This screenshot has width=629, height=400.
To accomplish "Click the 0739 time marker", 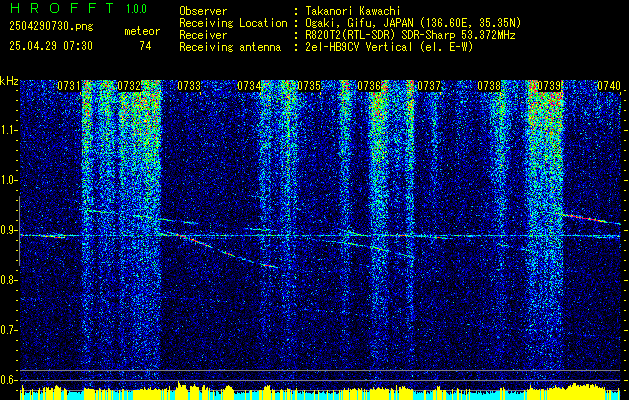I will point(549,86).
